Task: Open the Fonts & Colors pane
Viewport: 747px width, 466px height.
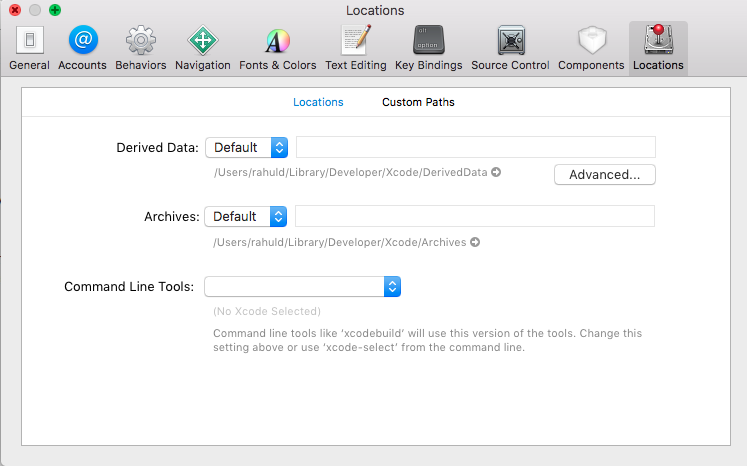Action: point(278,48)
